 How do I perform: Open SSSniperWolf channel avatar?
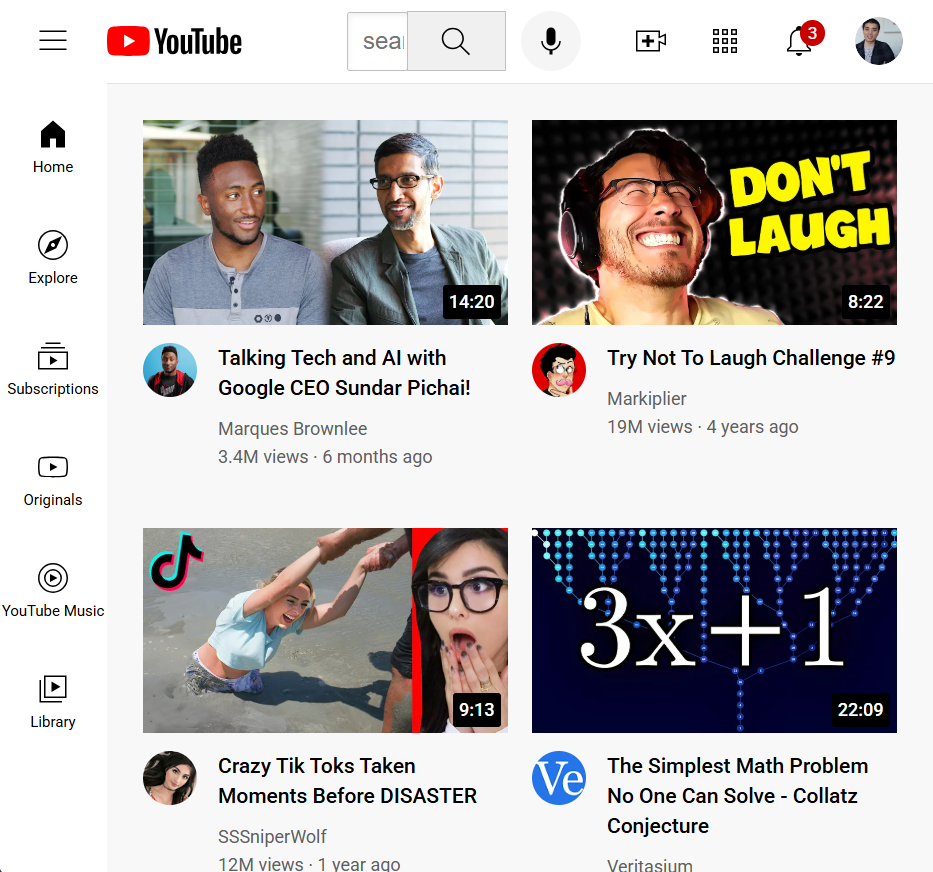(170, 777)
